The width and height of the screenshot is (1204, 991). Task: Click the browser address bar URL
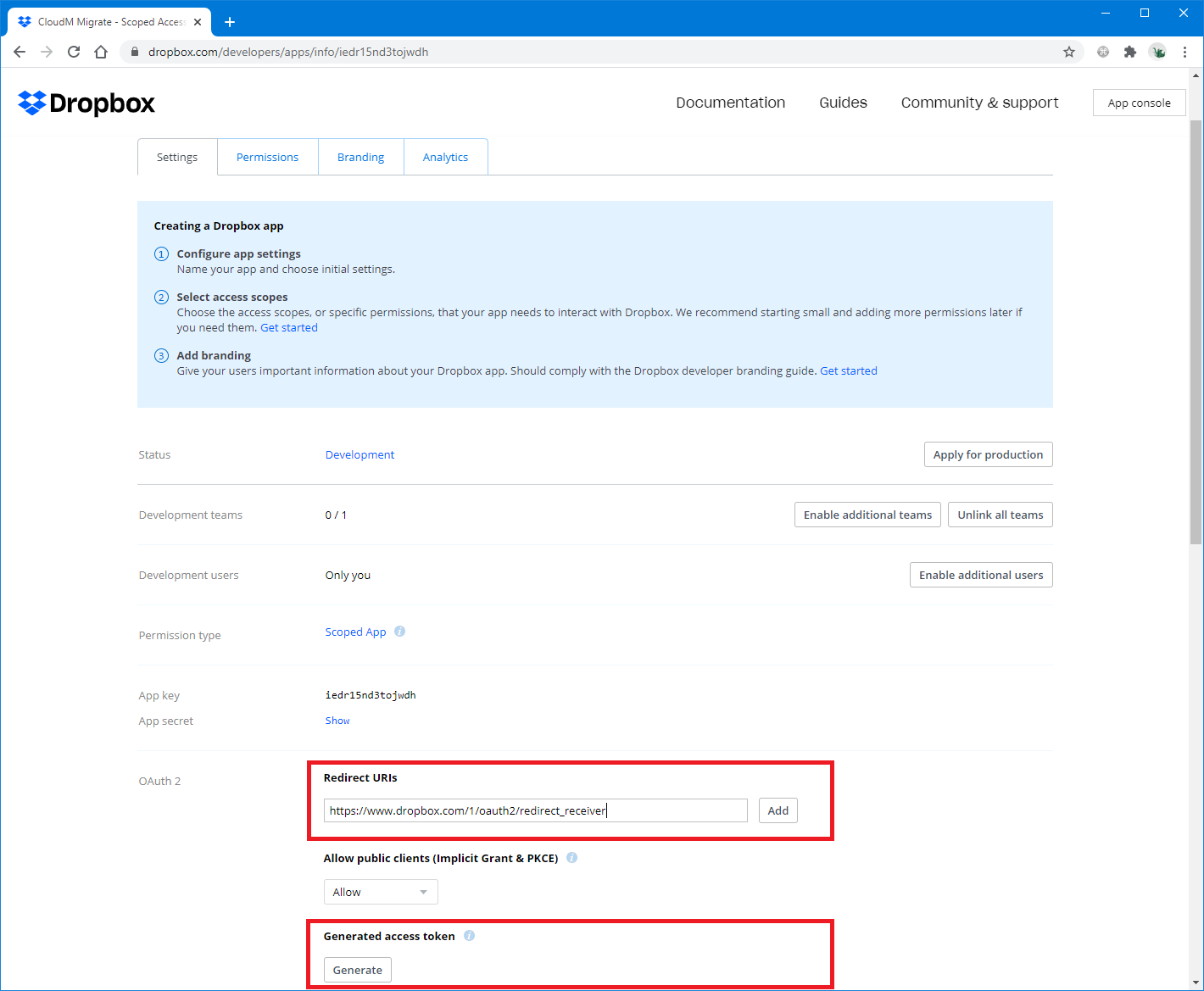click(x=288, y=52)
